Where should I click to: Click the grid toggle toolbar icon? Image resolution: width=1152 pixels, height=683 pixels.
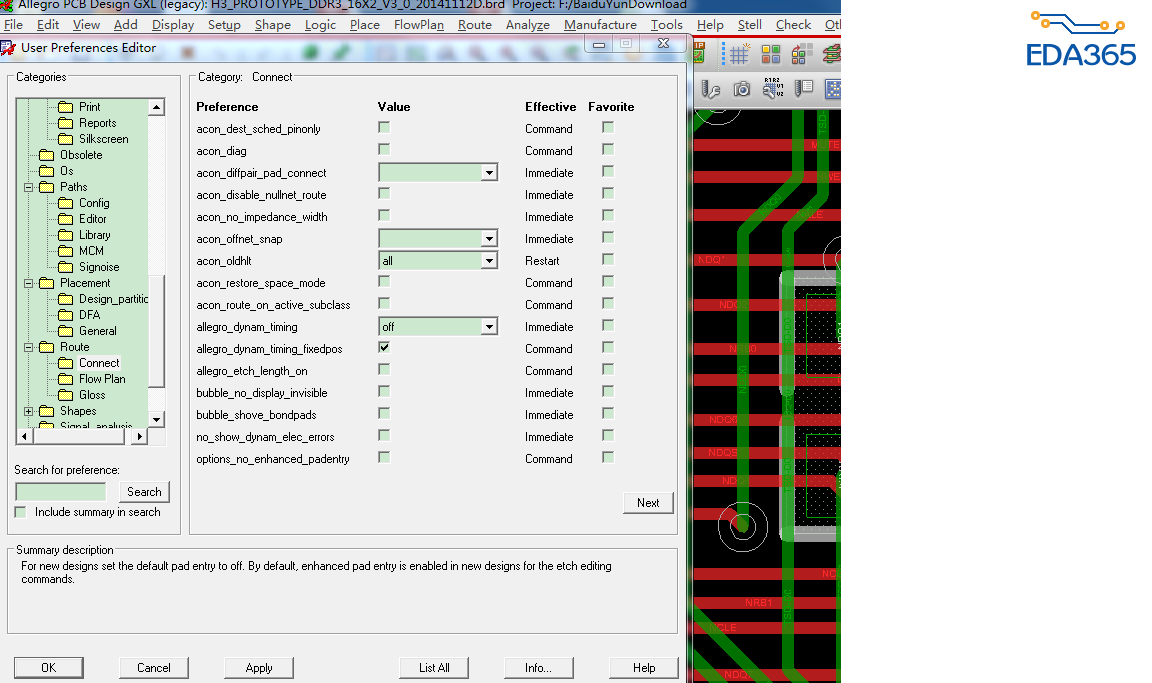click(x=739, y=54)
